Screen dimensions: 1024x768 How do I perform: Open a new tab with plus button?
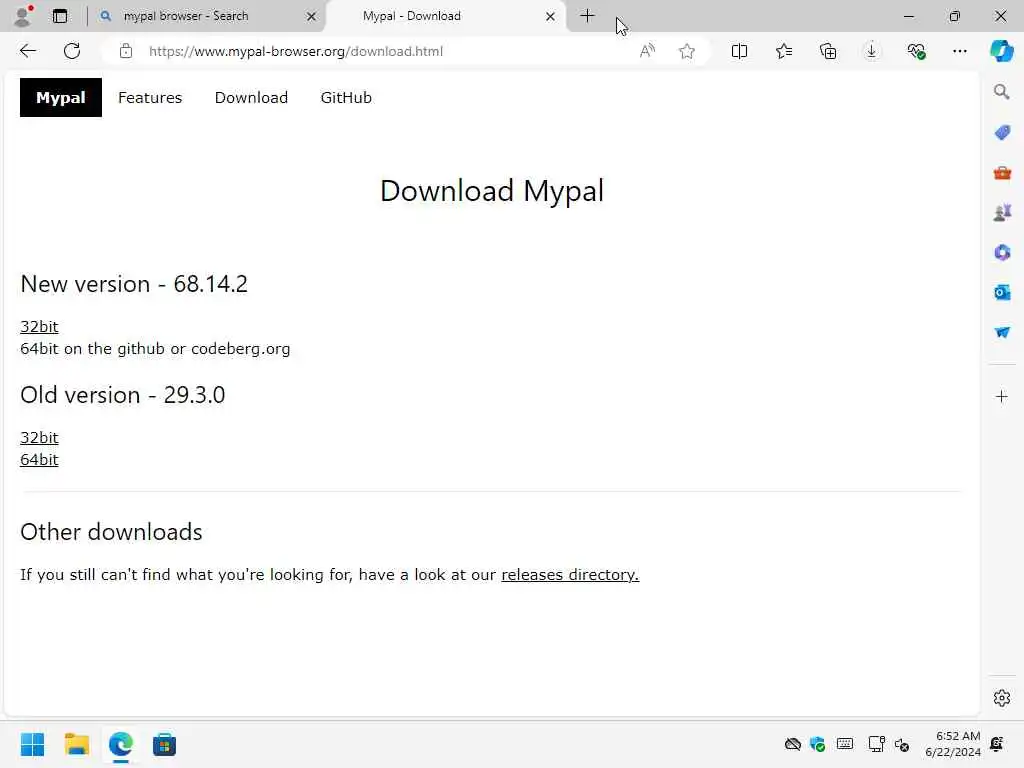587,16
